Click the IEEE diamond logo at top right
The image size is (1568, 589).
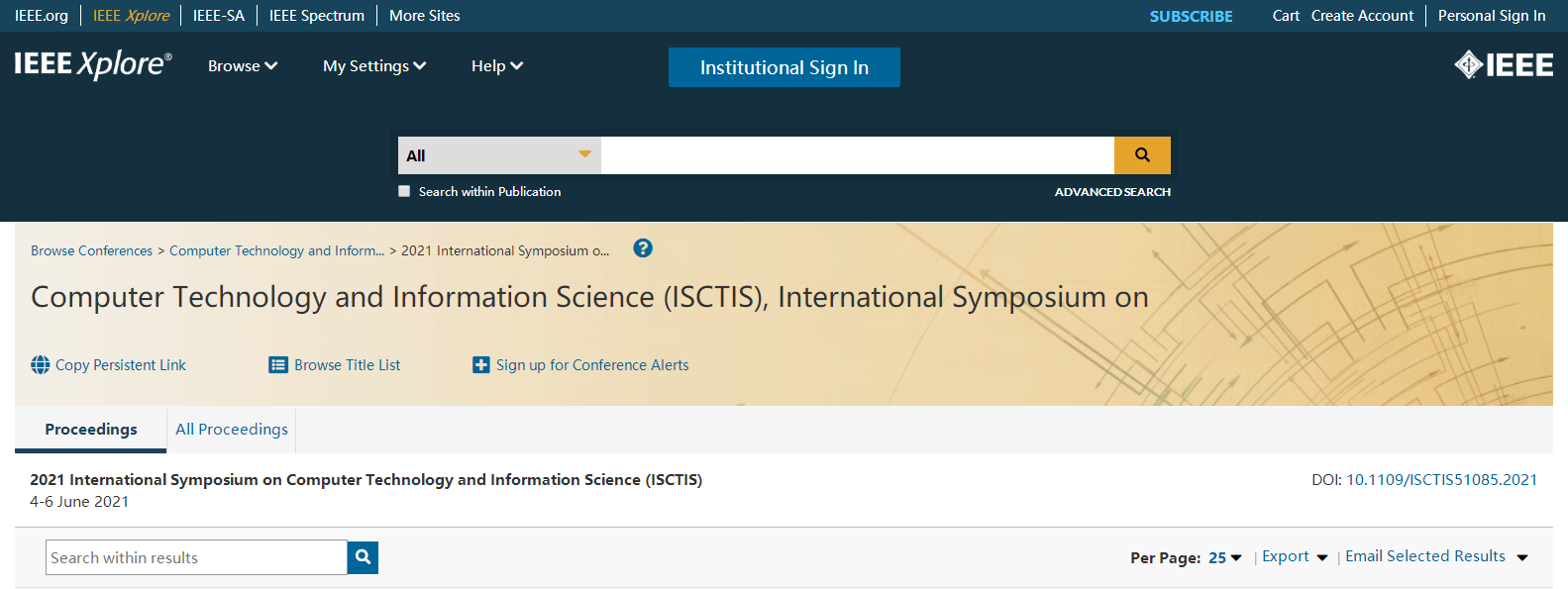(x=1504, y=65)
